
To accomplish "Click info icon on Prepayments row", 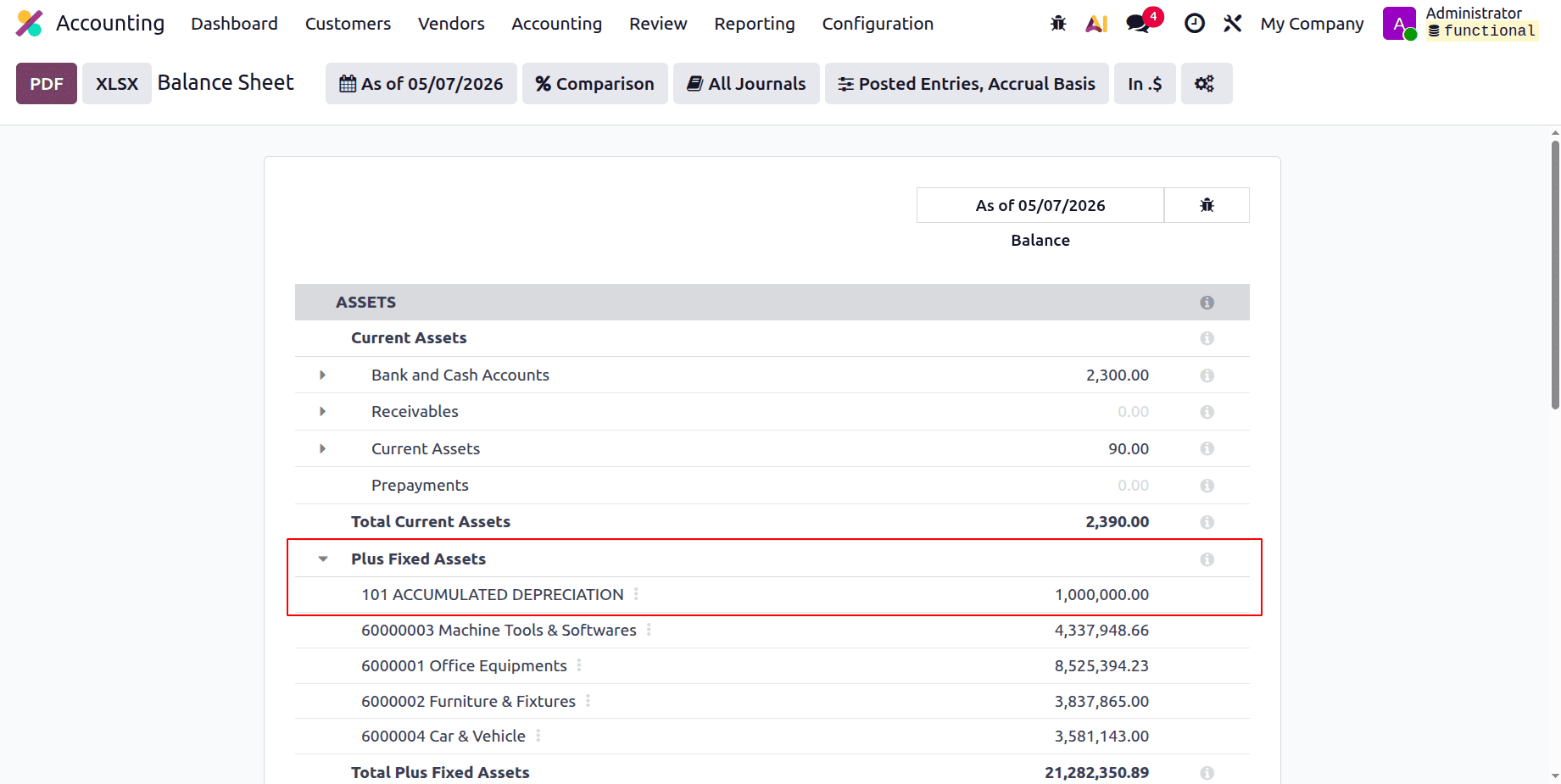I will tap(1207, 485).
